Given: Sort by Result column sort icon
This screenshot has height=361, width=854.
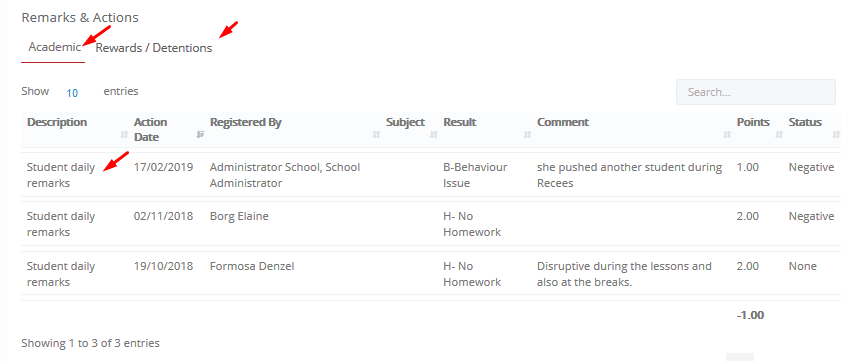Looking at the screenshot, I should pyautogui.click(x=527, y=134).
